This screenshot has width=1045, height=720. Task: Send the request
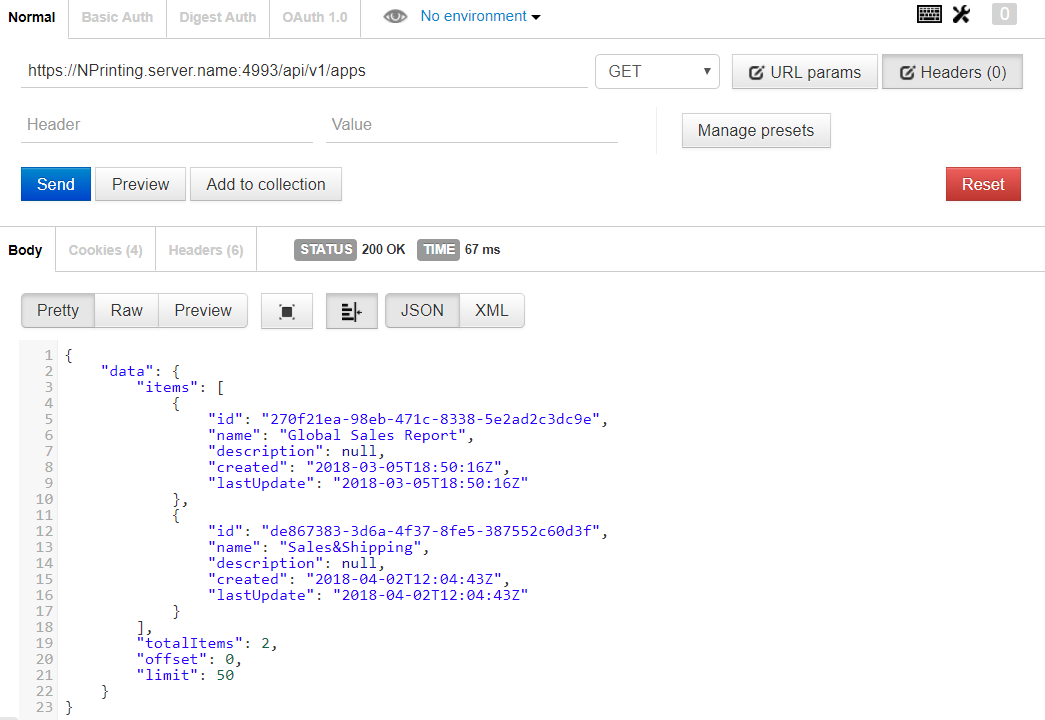[x=56, y=184]
